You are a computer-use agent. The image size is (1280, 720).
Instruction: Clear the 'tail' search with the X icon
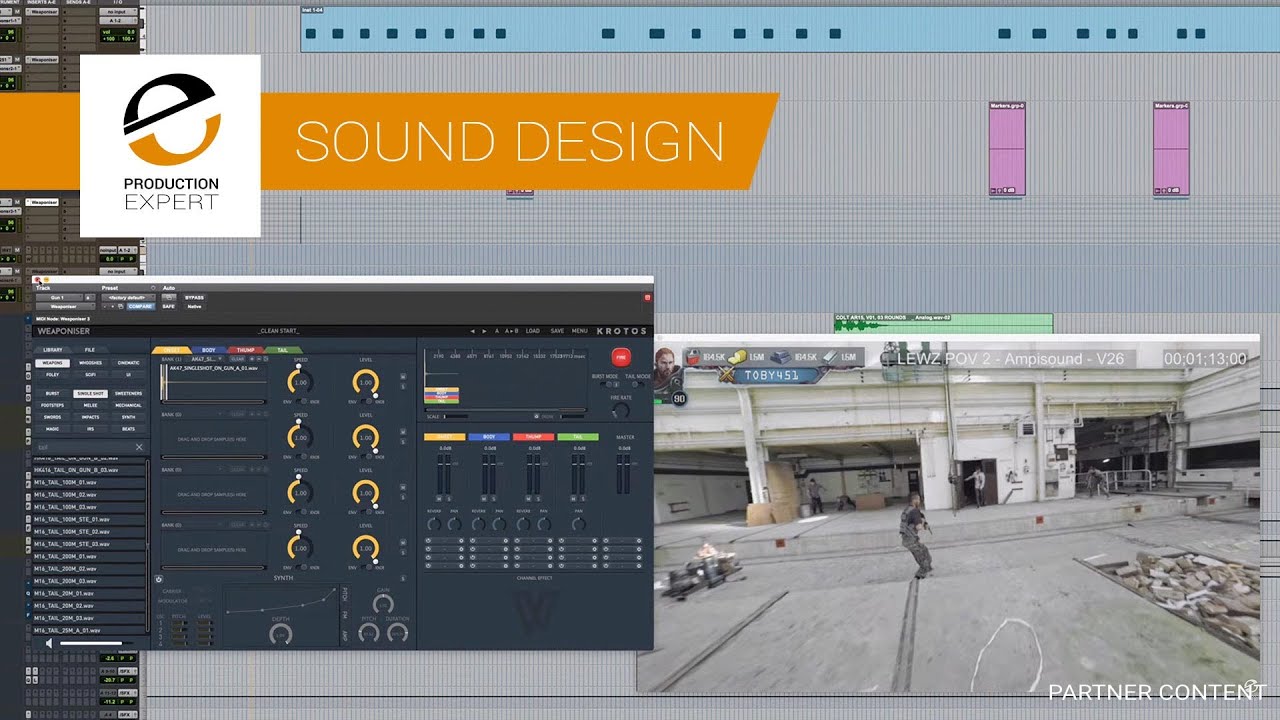[139, 447]
